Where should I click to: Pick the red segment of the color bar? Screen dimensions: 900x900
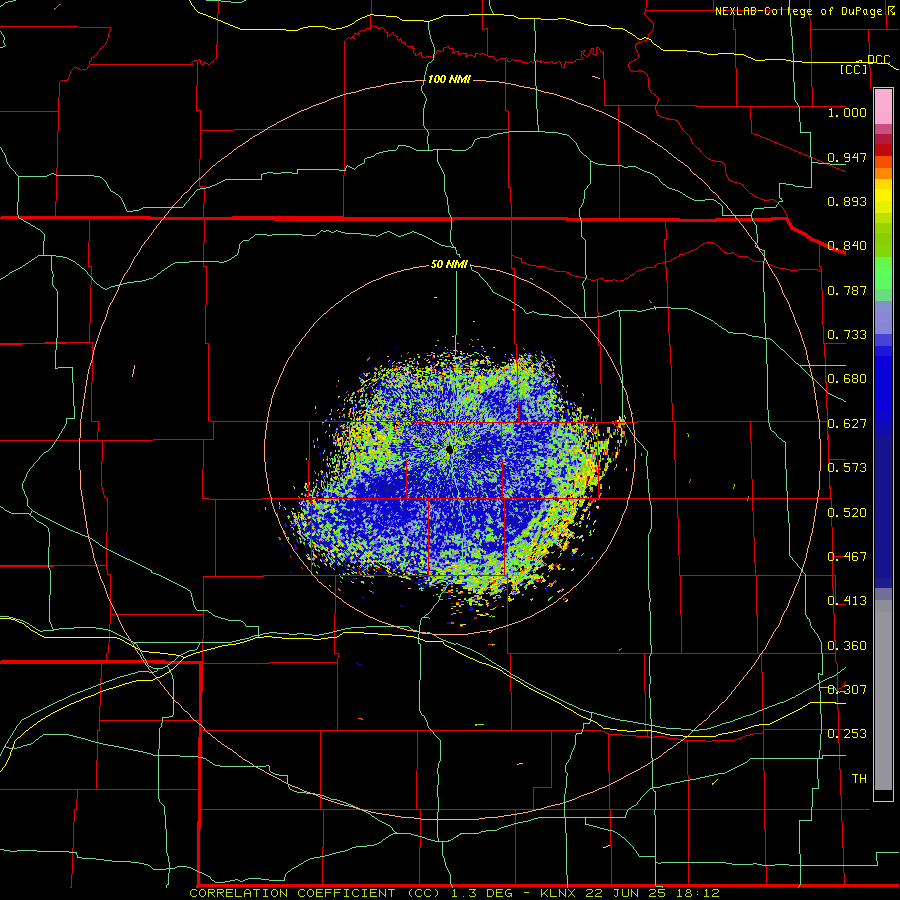pyautogui.click(x=883, y=150)
